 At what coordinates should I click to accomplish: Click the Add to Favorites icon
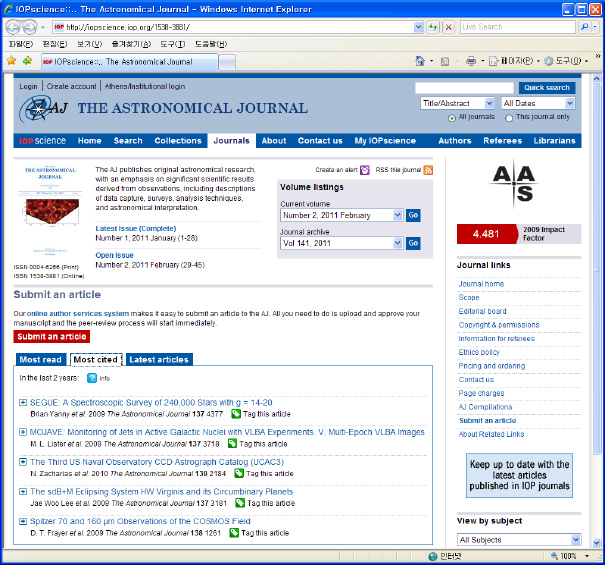[27, 61]
